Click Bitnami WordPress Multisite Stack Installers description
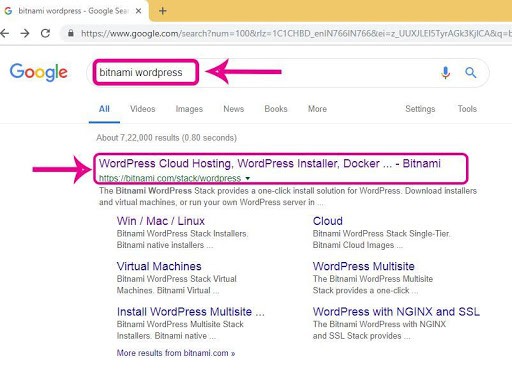Image resolution: width=512 pixels, height=370 pixels. [x=180, y=330]
